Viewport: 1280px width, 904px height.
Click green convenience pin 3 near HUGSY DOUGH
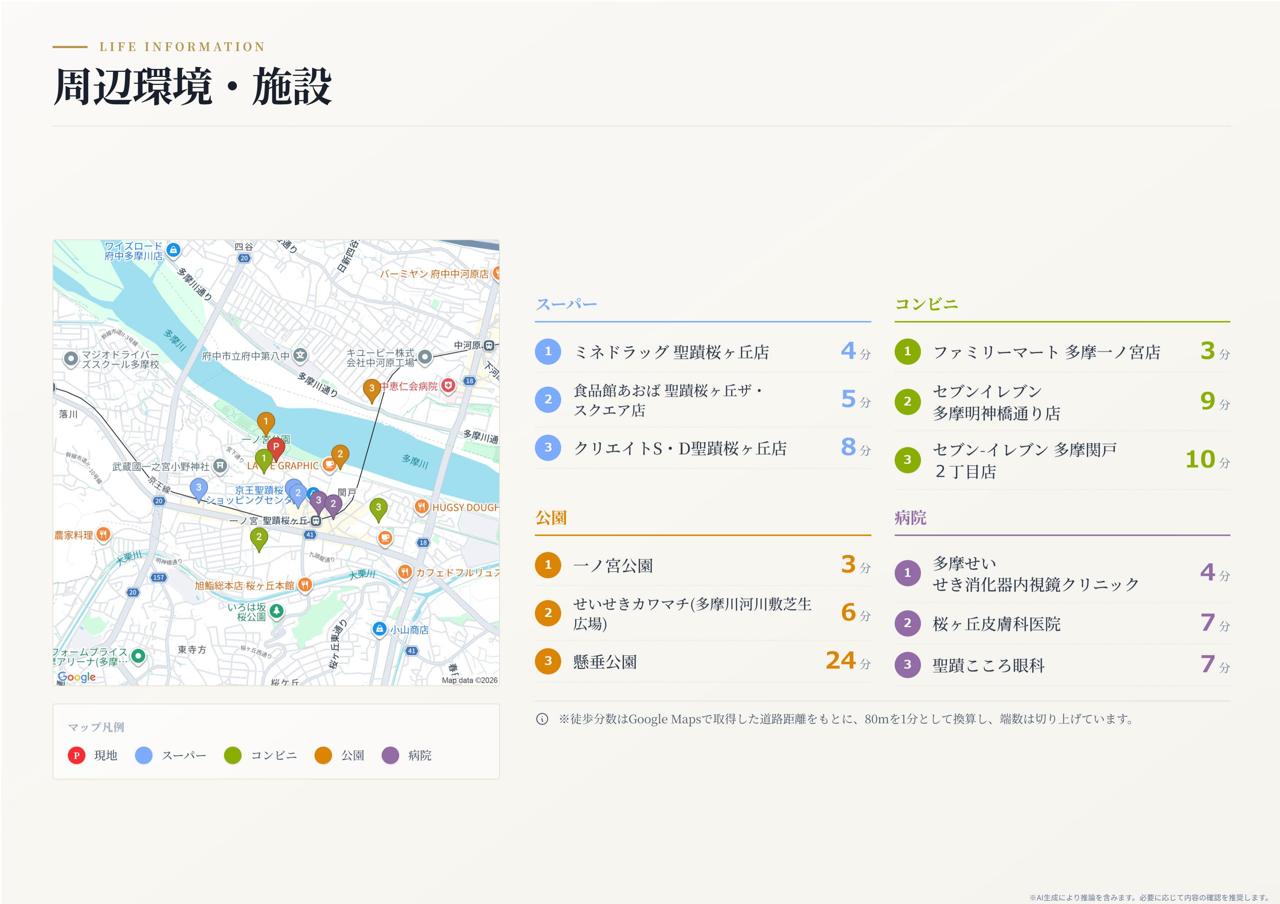378,509
